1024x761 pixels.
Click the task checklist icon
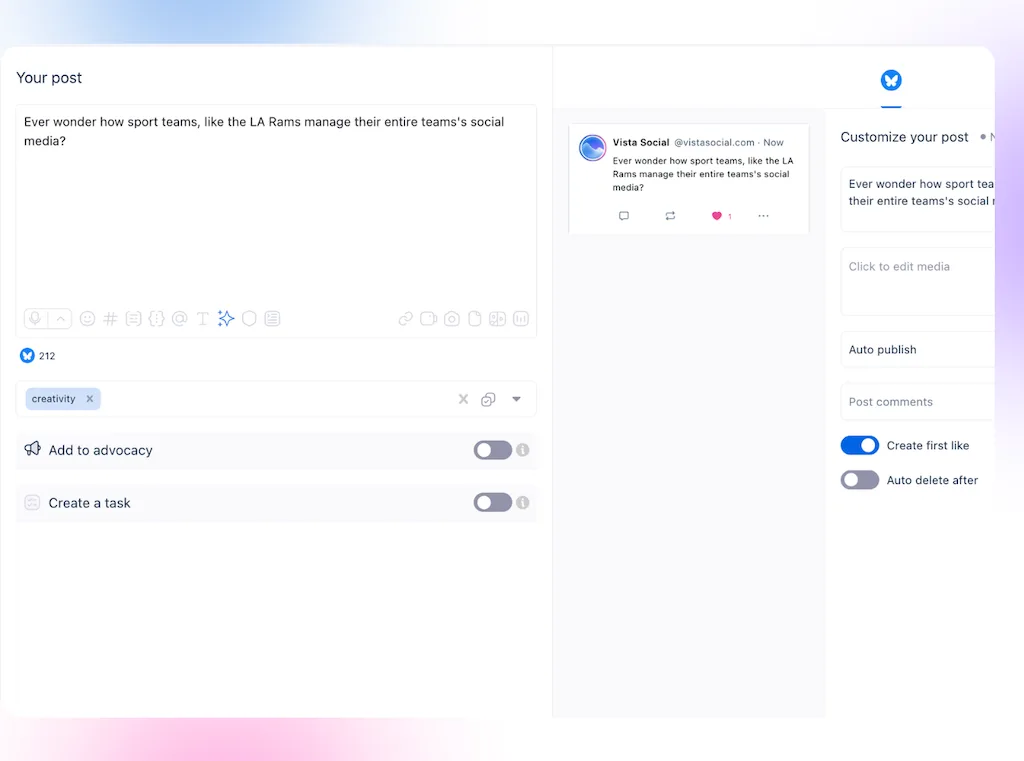tap(32, 502)
